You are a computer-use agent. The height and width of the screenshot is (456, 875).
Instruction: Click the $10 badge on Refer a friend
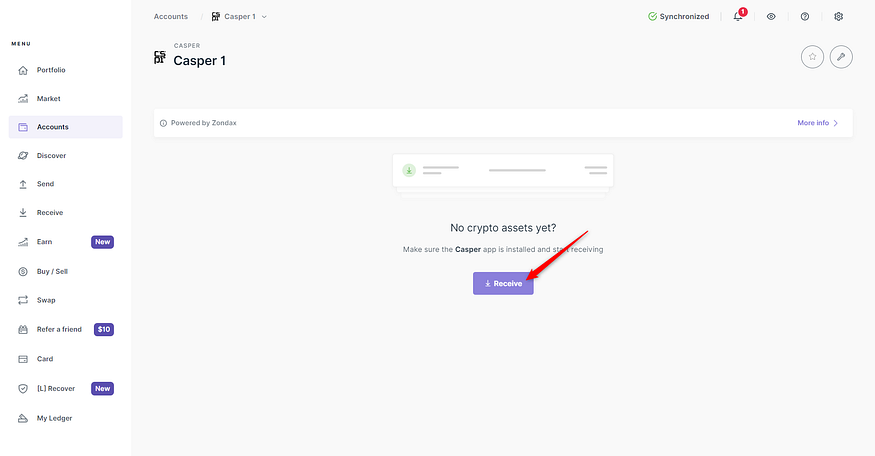tap(104, 329)
